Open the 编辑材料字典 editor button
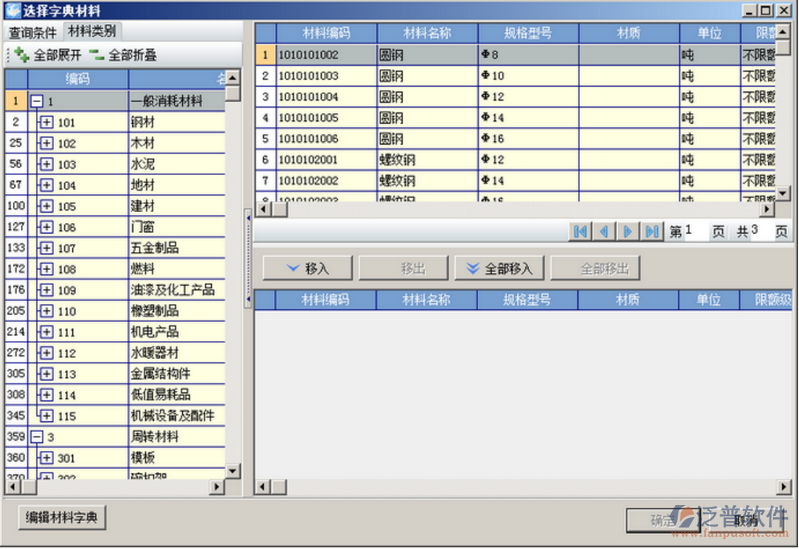799x549 pixels. click(x=63, y=518)
